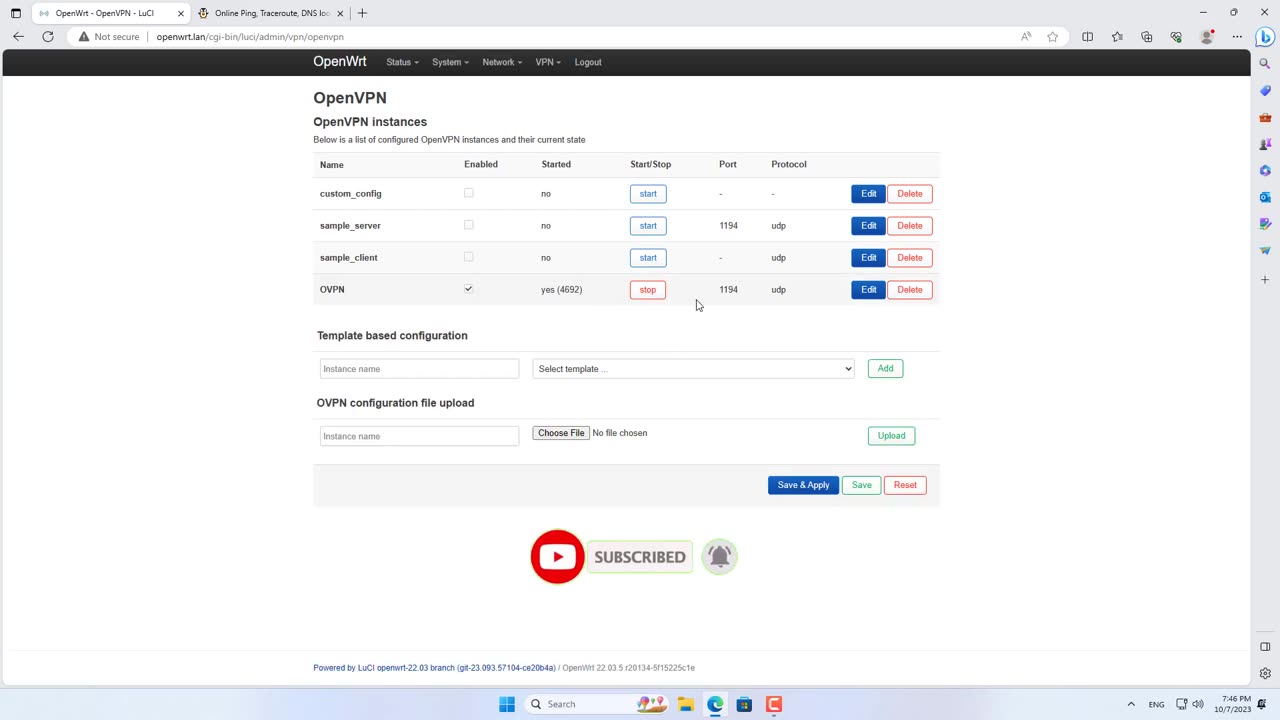Image resolution: width=1280 pixels, height=720 pixels.
Task: Open sidebar settings gear icon
Action: (x=1265, y=673)
